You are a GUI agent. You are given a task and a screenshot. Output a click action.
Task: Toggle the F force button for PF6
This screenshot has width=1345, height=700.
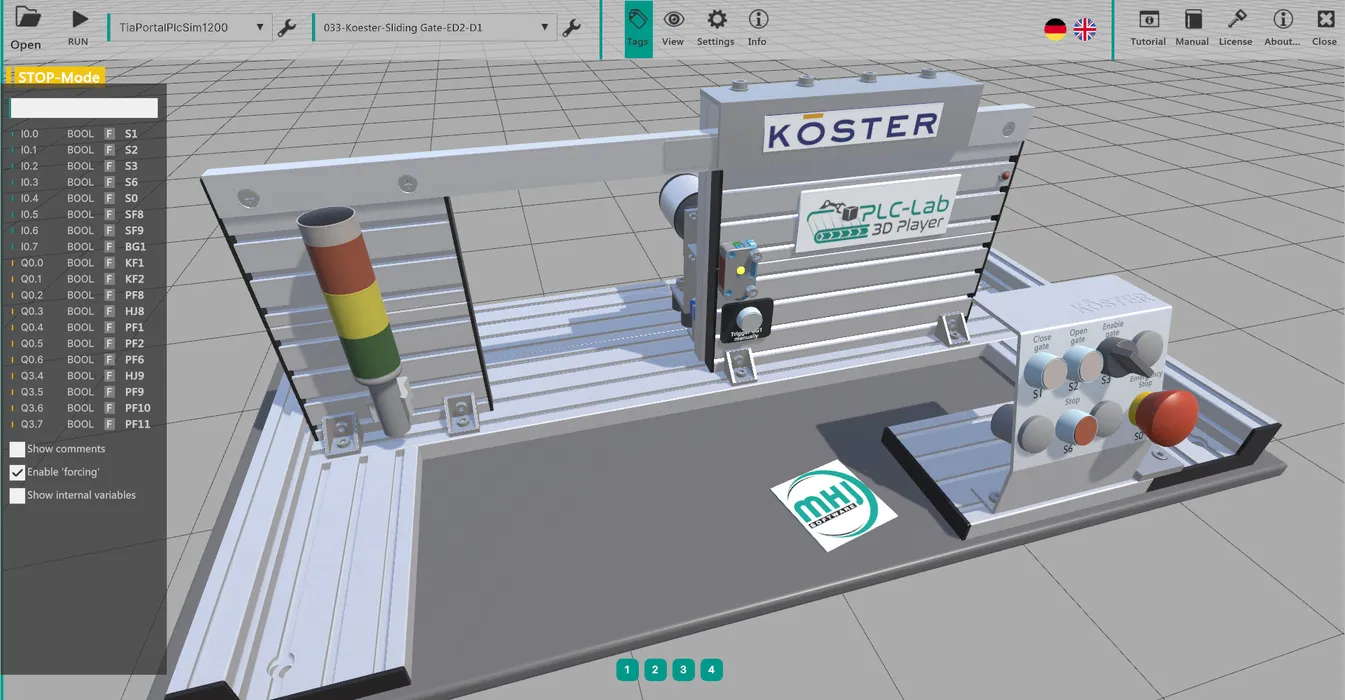(109, 360)
